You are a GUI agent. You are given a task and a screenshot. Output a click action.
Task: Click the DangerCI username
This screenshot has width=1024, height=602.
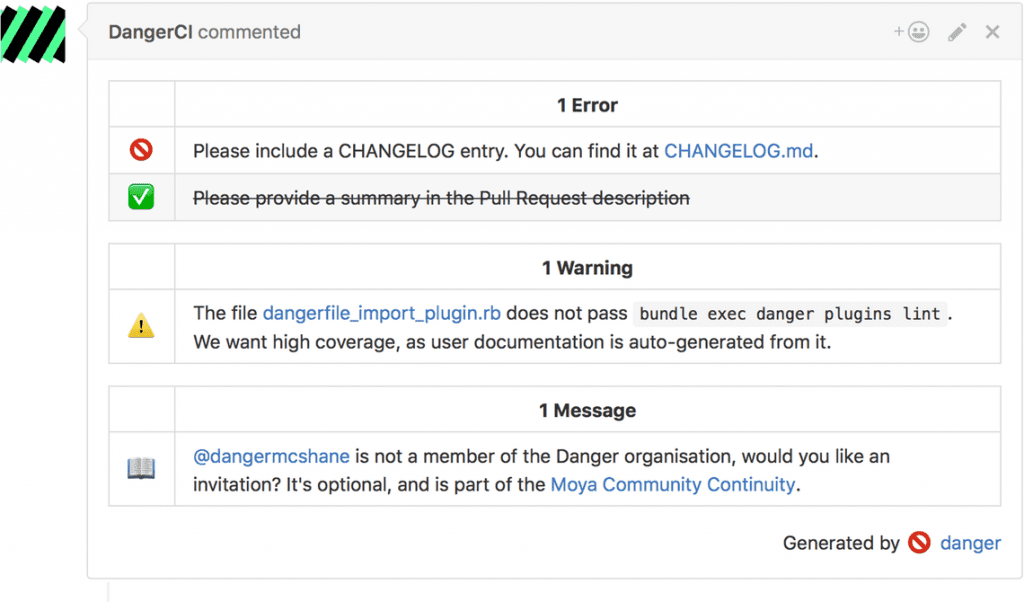pyautogui.click(x=150, y=31)
